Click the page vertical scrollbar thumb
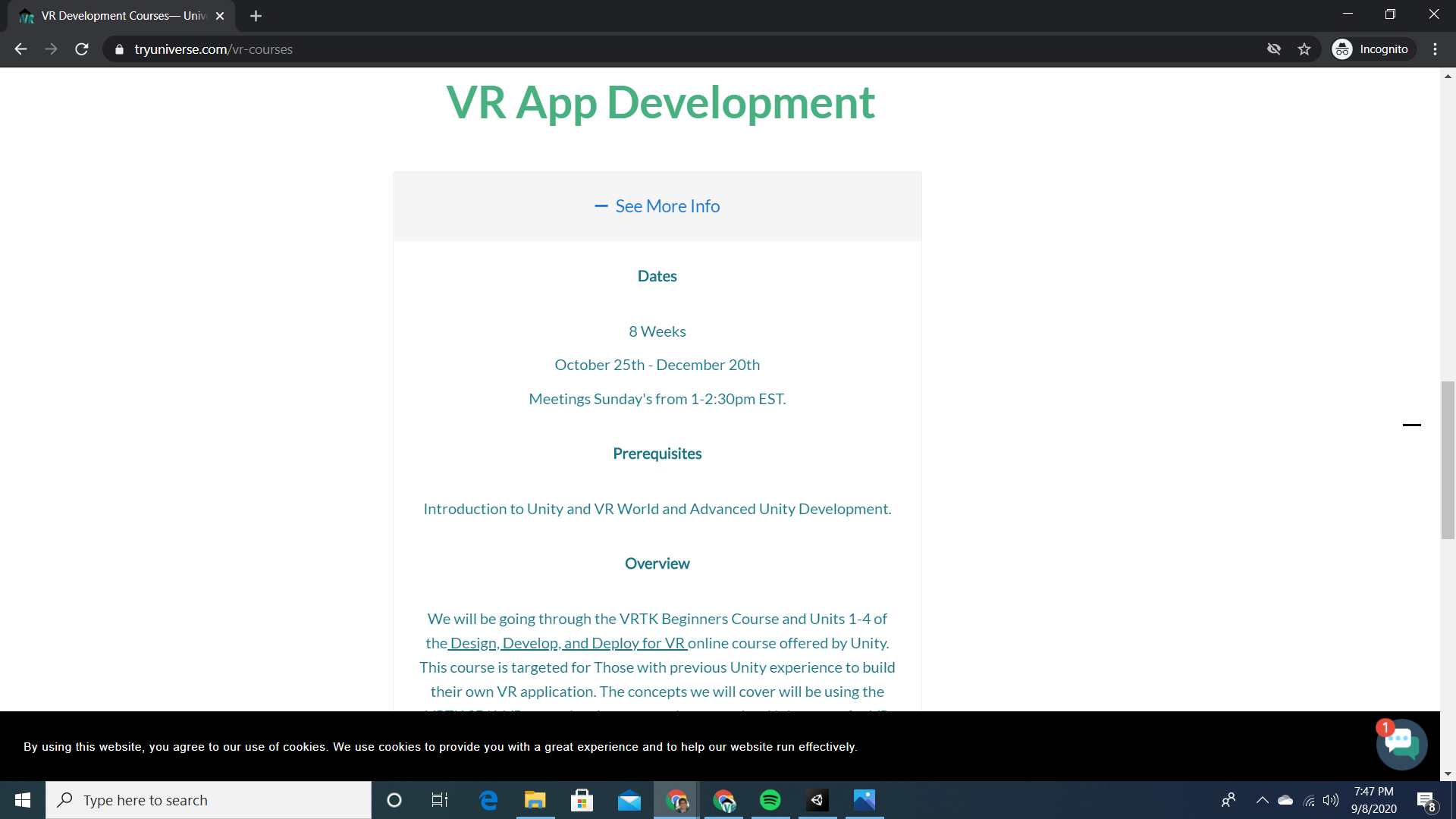Viewport: 1456px width, 819px height. coord(1448,460)
